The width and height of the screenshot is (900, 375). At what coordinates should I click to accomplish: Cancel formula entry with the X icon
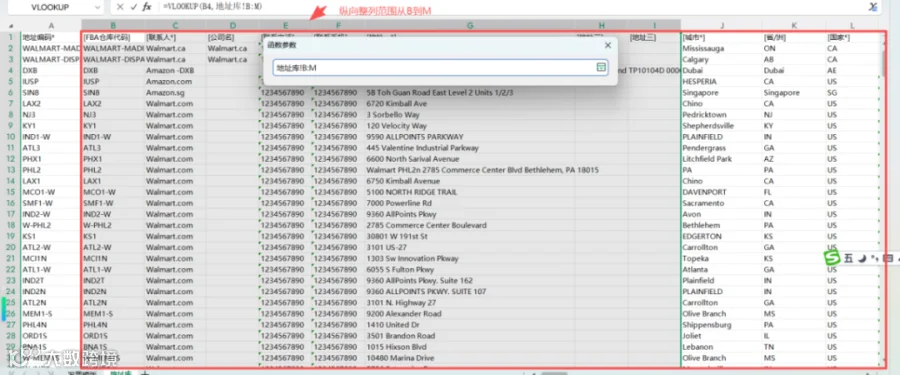click(119, 7)
